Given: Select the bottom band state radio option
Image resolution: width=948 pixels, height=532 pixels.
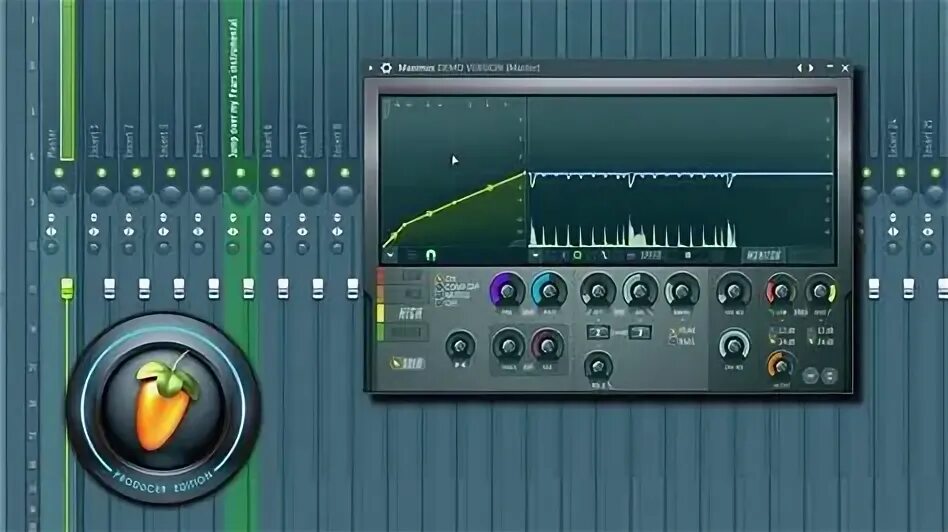Looking at the screenshot, I should tap(445, 303).
